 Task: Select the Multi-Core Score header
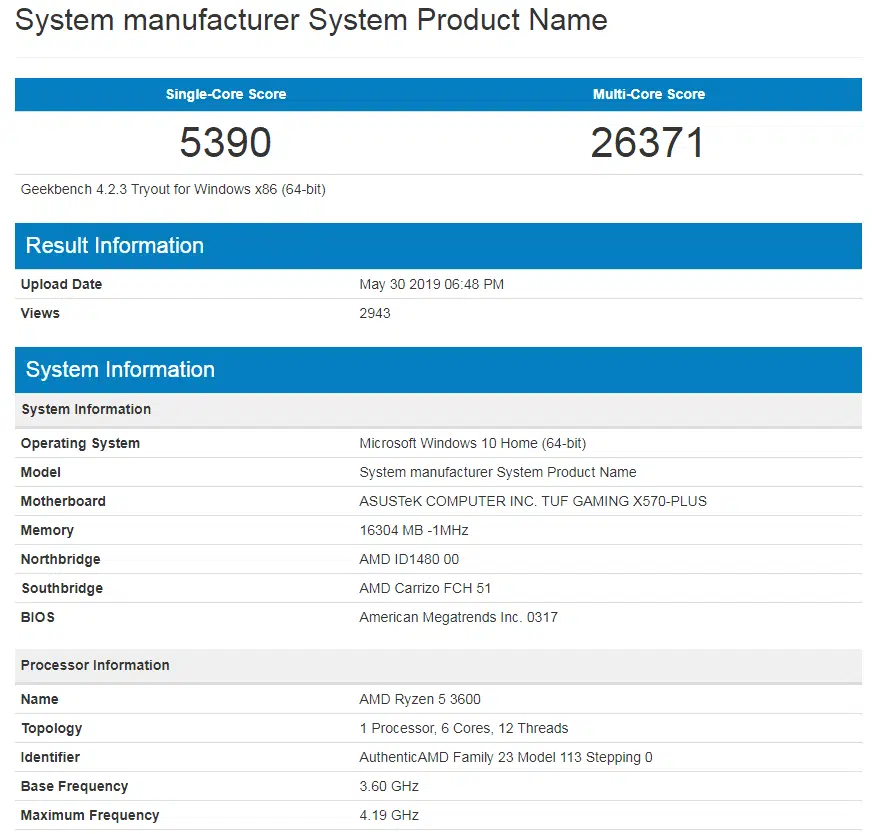pyautogui.click(x=648, y=94)
